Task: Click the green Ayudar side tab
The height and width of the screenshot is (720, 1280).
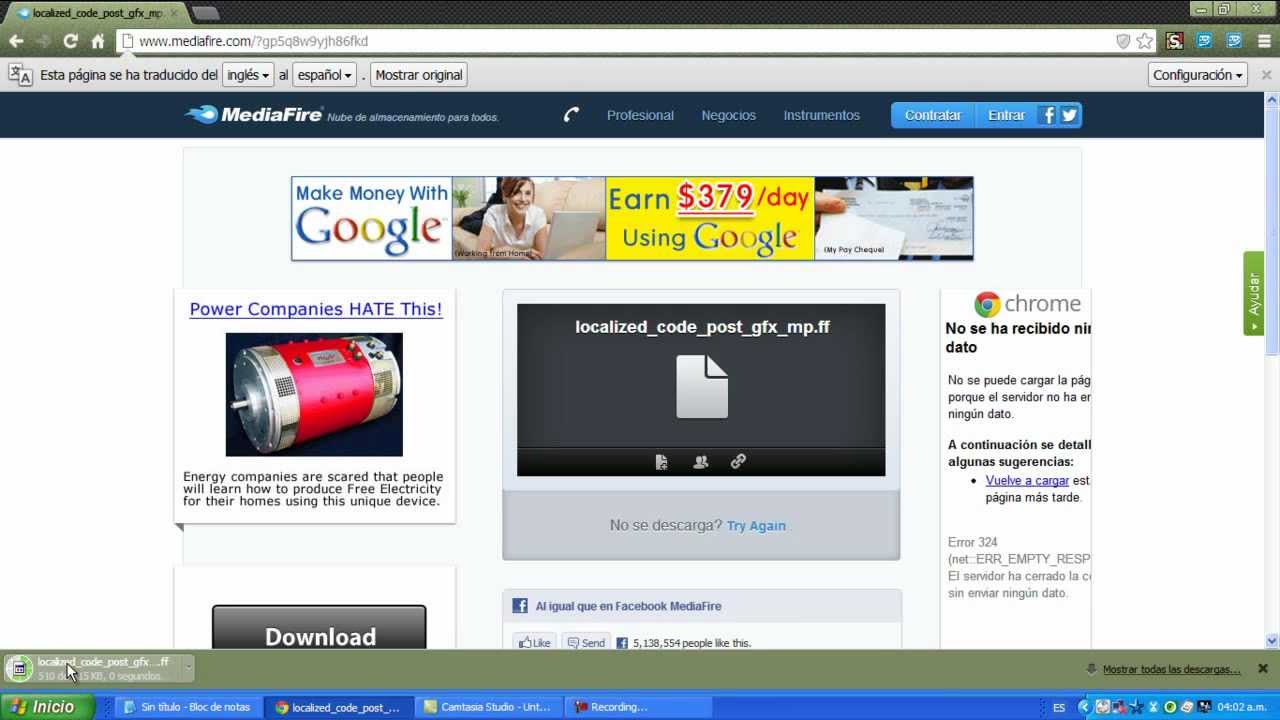Action: coord(1254,293)
